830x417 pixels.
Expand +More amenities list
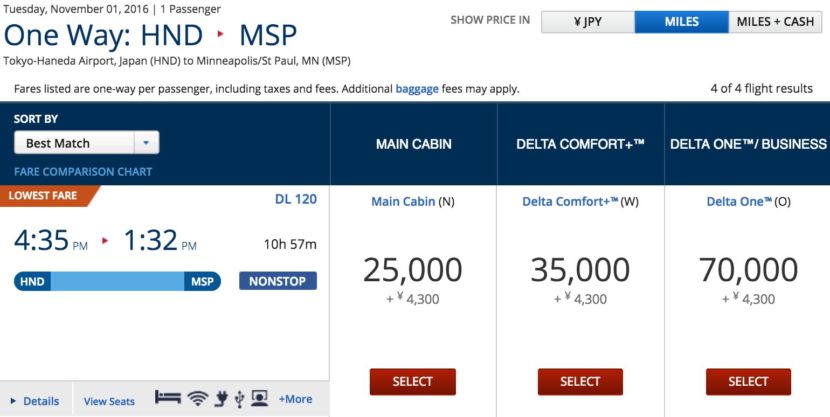tap(295, 399)
